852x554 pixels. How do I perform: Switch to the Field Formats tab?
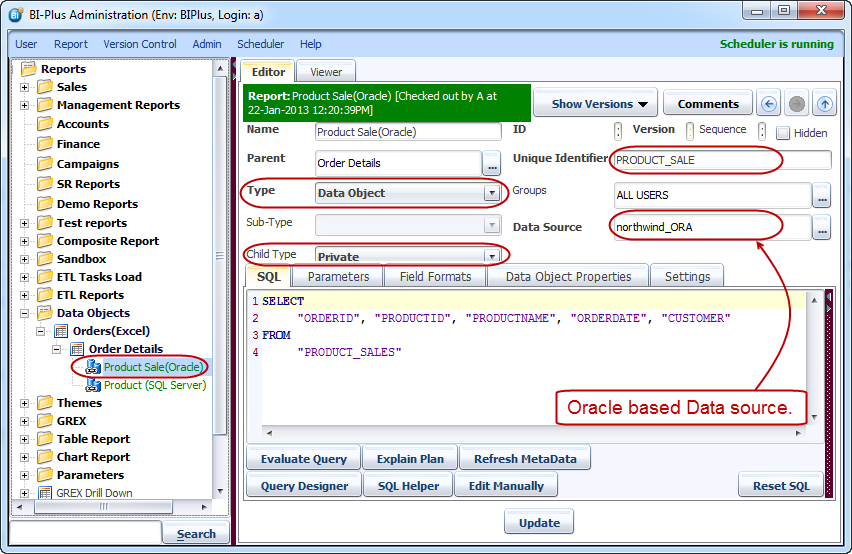point(435,276)
